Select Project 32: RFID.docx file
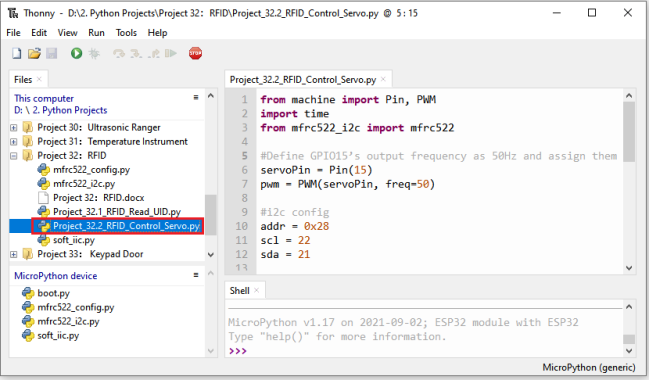 [99, 198]
